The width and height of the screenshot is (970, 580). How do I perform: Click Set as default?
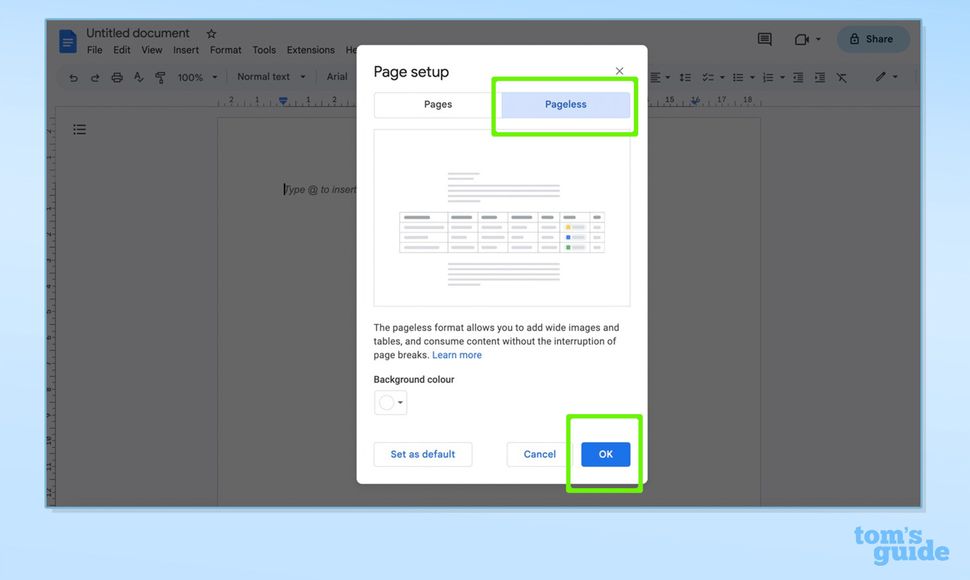pos(422,454)
